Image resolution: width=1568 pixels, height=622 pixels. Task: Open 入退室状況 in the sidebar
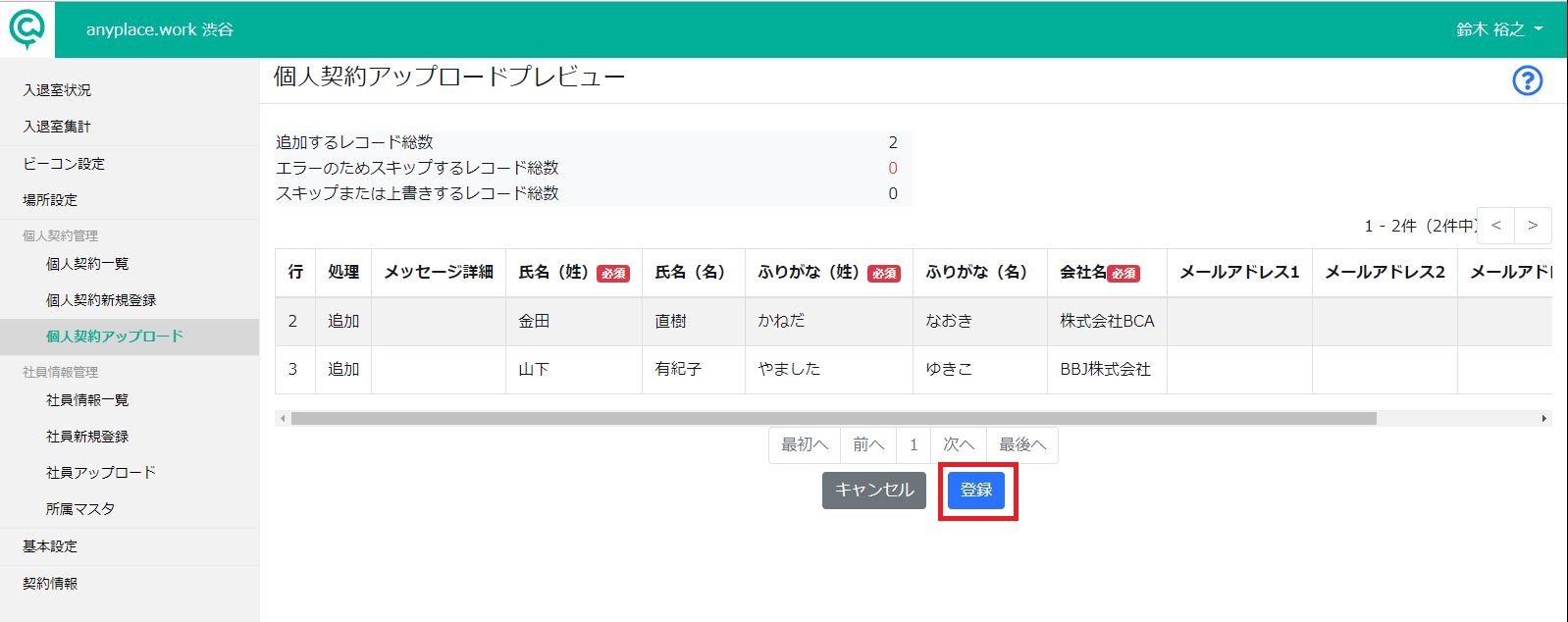click(x=57, y=90)
